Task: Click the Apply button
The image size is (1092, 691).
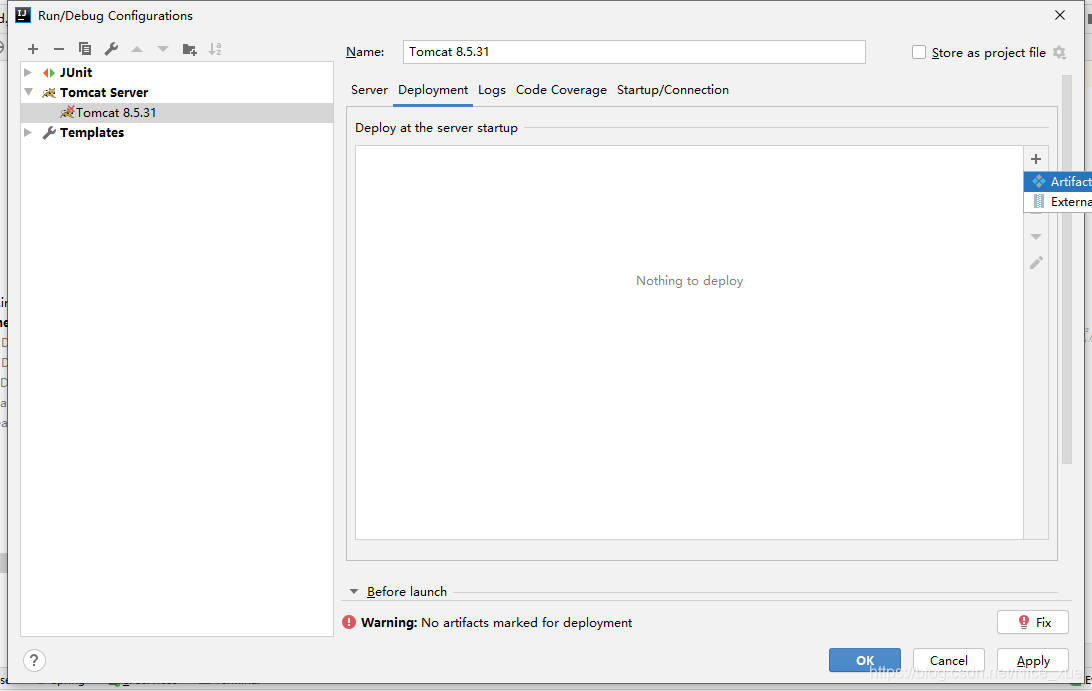Action: click(1033, 660)
